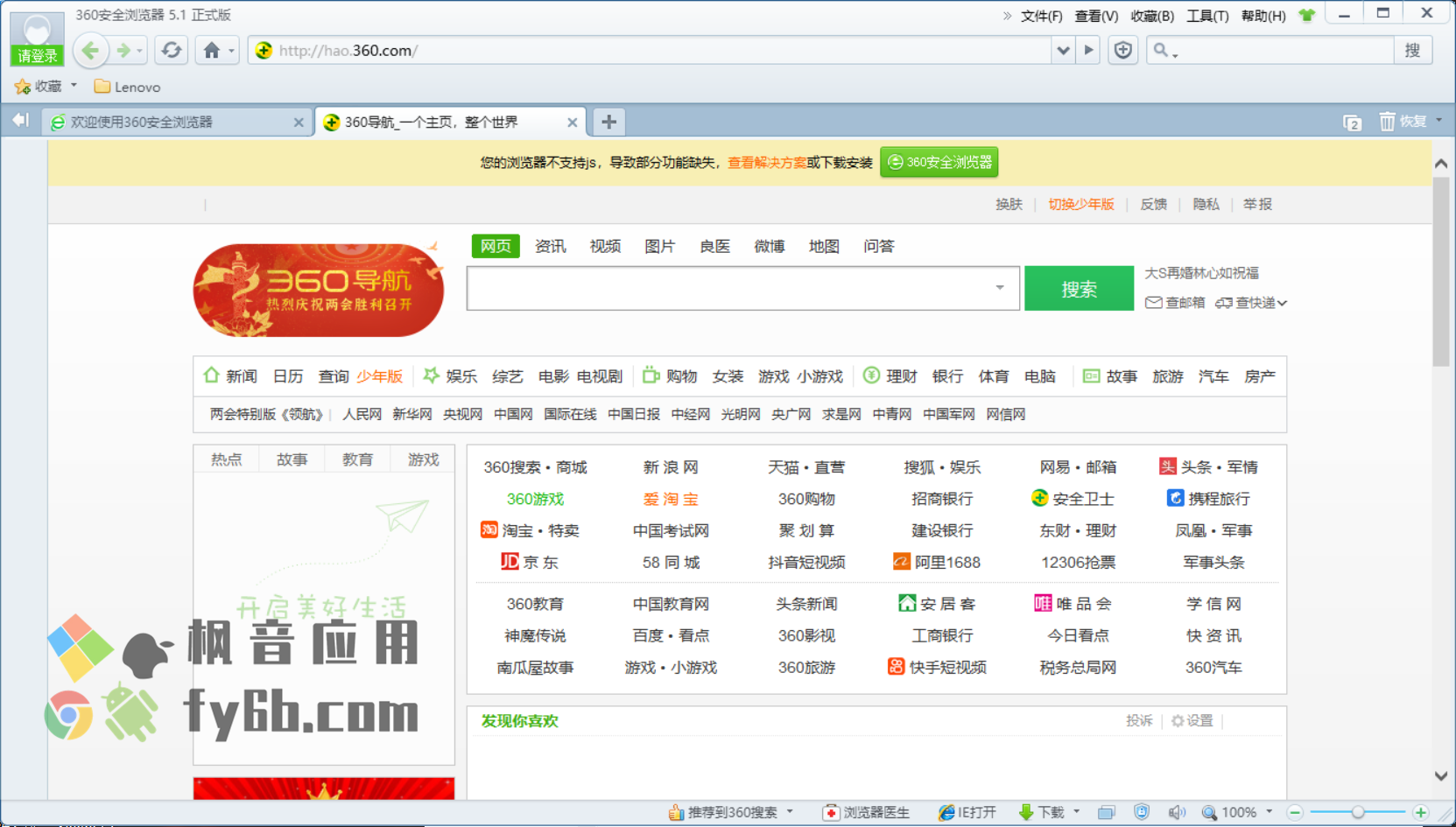This screenshot has height=827, width=1456.
Task: Click the tab list window icon
Action: 1352,123
